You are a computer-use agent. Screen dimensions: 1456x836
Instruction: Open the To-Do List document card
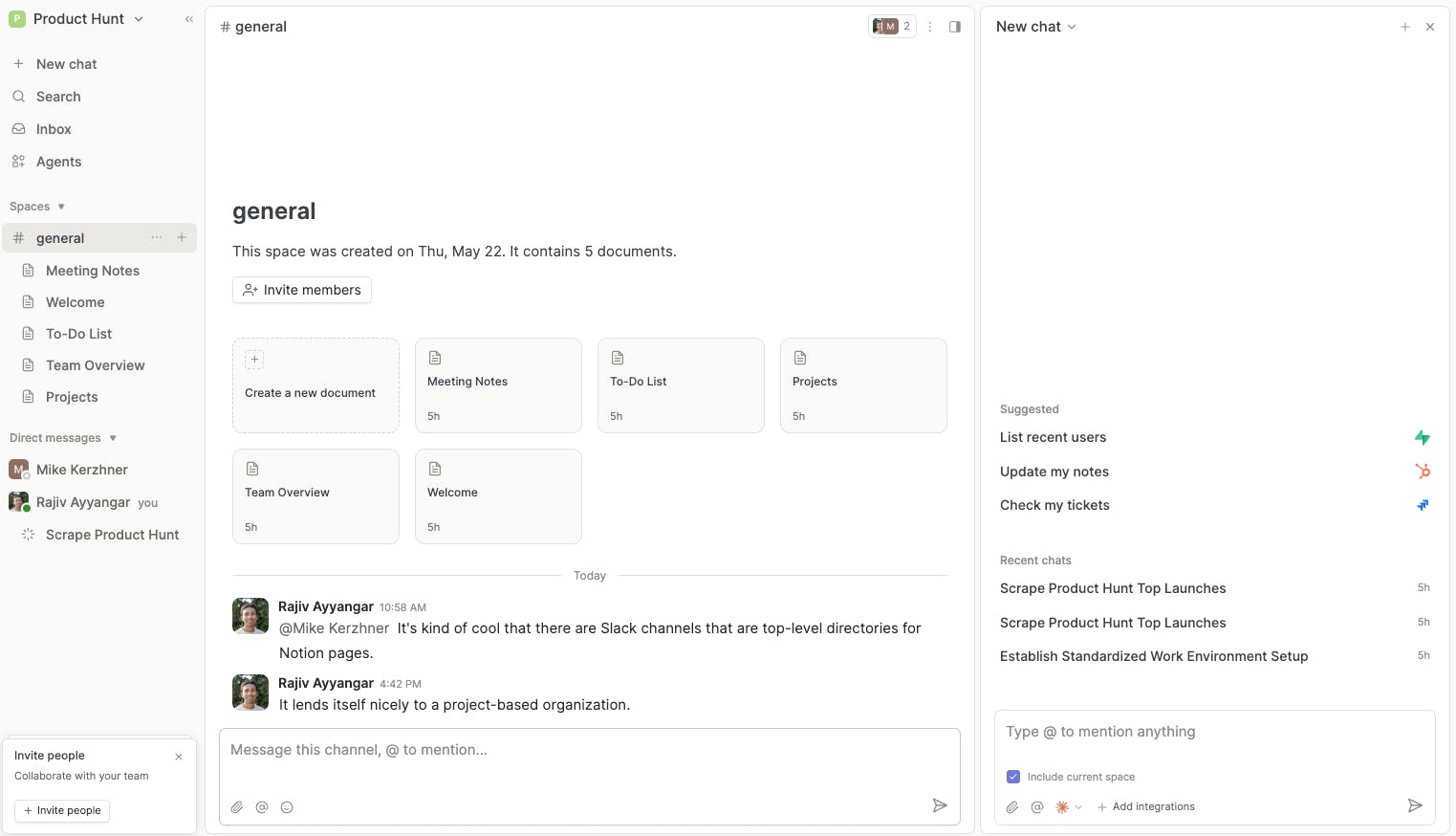tap(681, 385)
